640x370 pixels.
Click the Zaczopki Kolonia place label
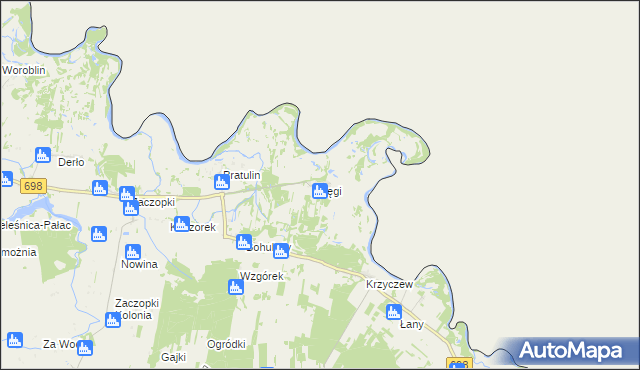pos(137,309)
